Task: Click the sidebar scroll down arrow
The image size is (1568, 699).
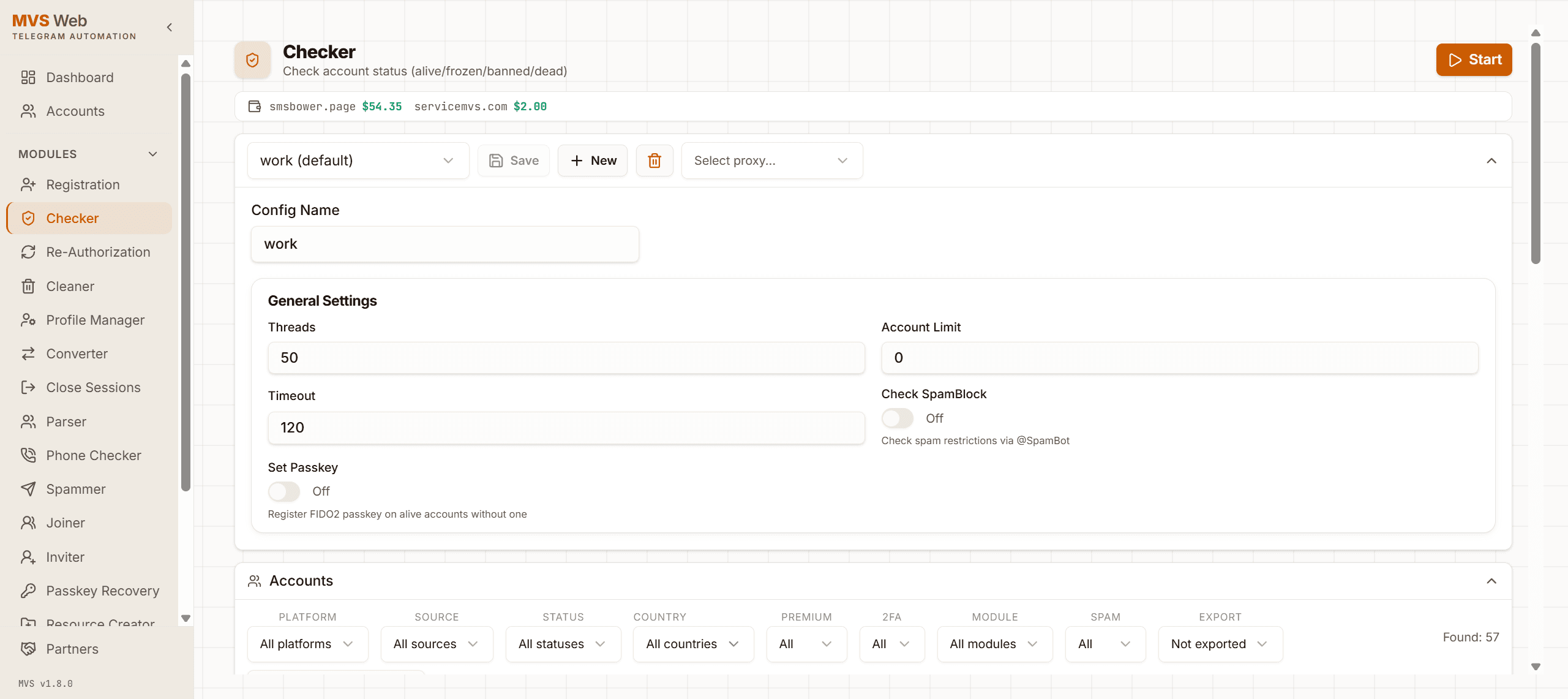Action: click(186, 618)
